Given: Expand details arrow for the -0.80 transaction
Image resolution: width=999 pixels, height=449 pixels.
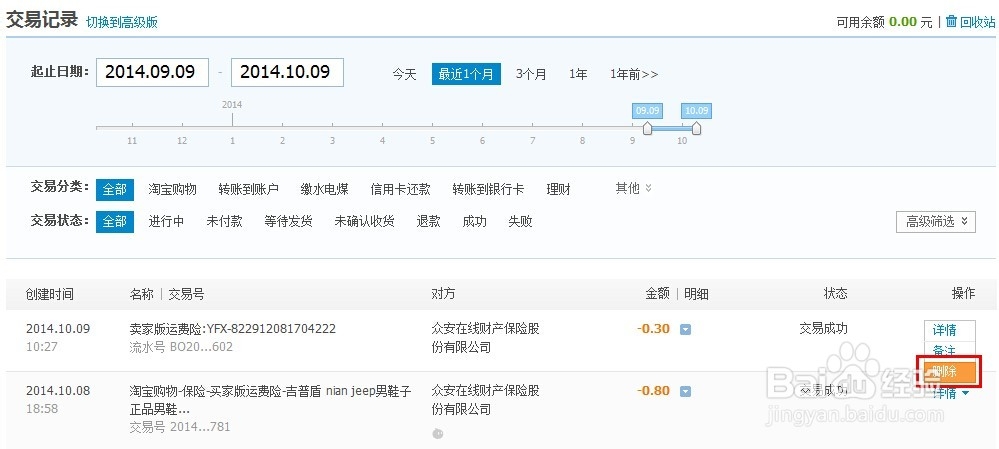Looking at the screenshot, I should pyautogui.click(x=685, y=391).
